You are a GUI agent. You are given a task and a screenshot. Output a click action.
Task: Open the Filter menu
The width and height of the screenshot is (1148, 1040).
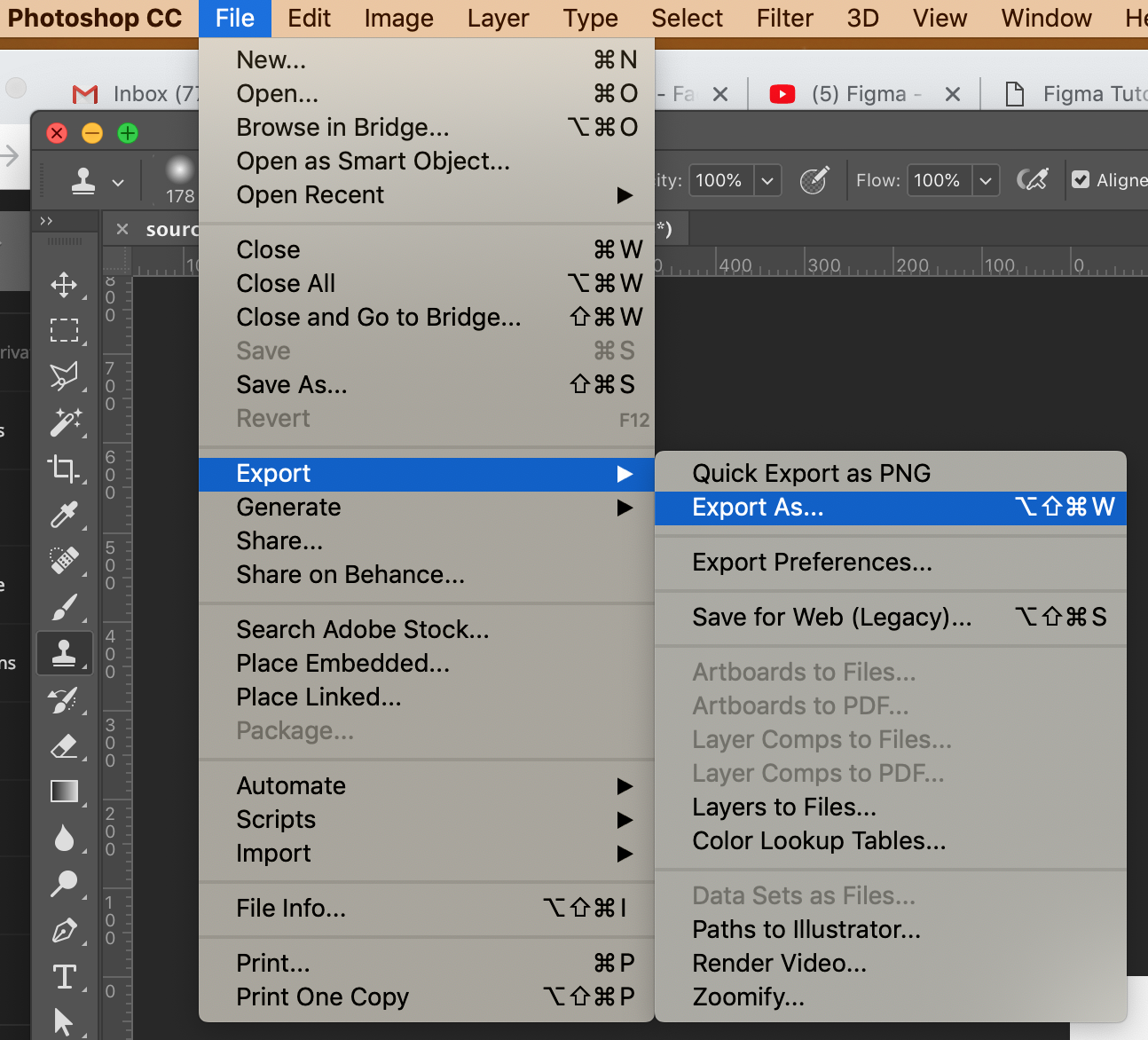click(x=784, y=18)
